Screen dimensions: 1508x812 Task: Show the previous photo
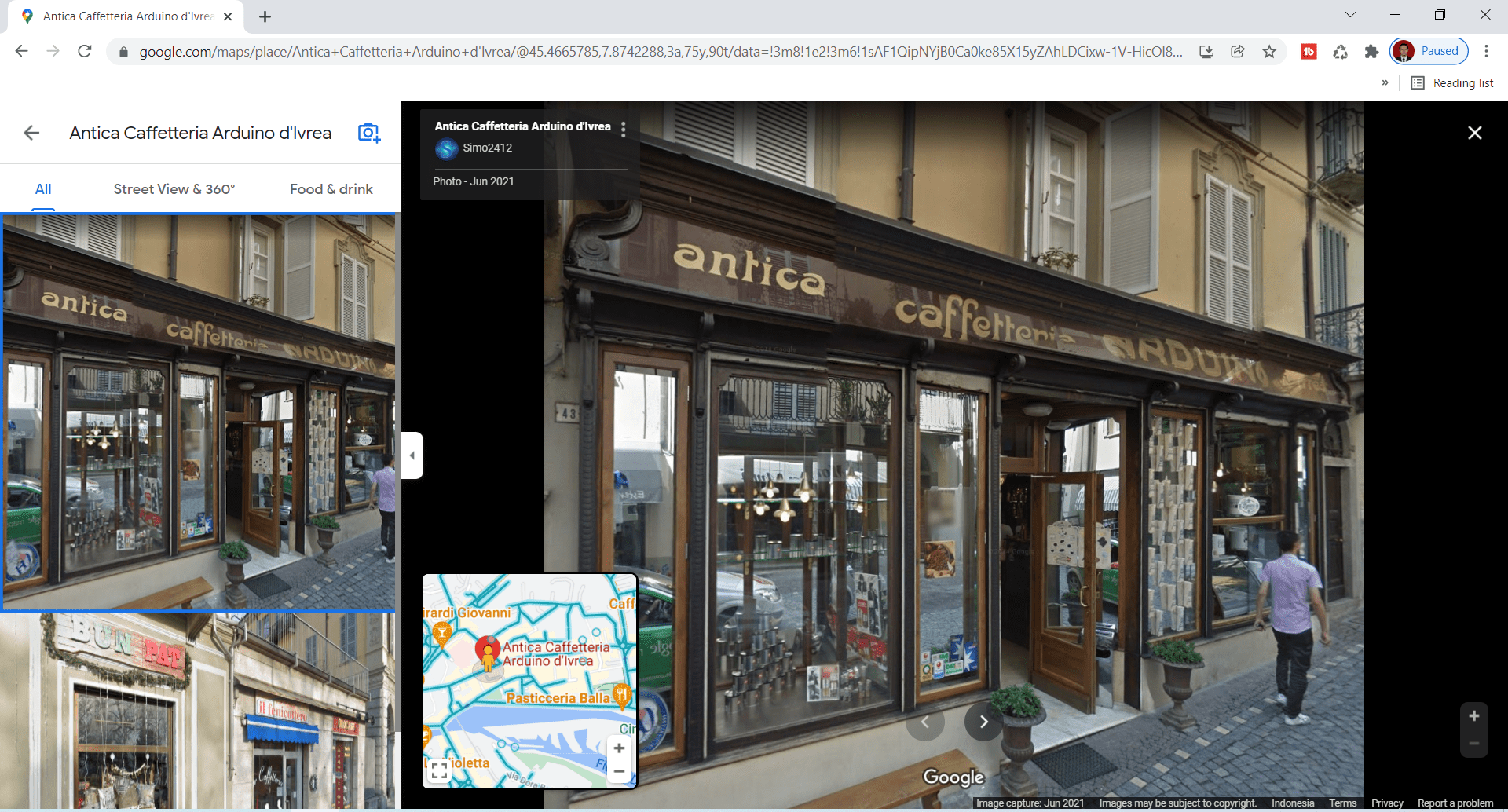925,722
